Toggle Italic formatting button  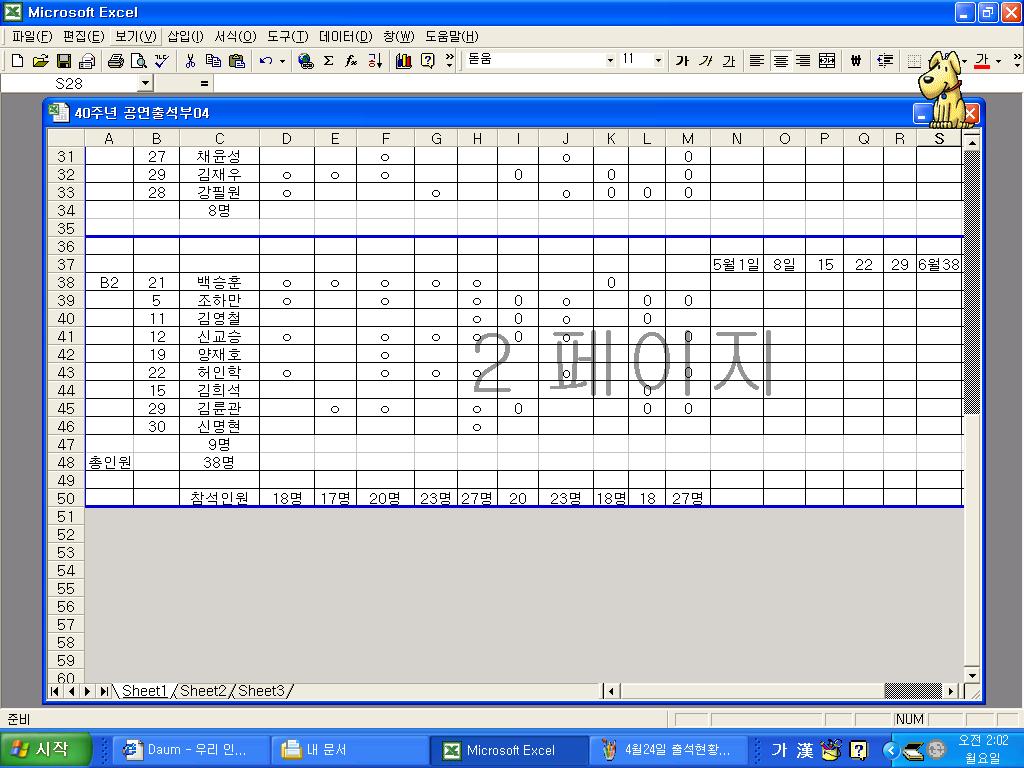(x=705, y=61)
